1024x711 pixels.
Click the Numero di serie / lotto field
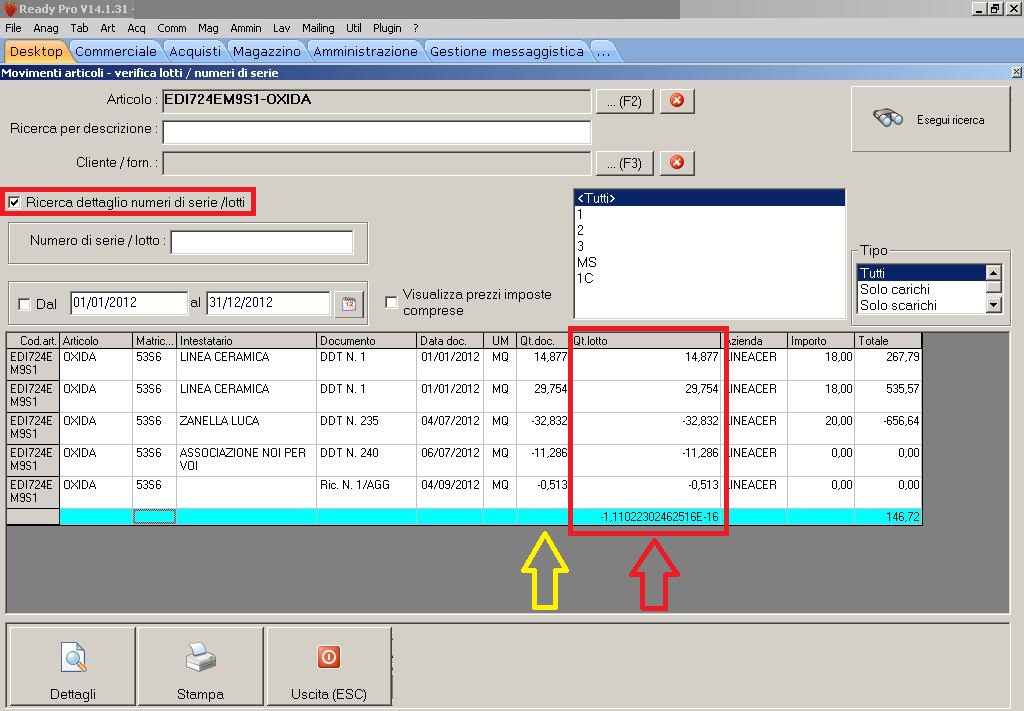point(262,242)
